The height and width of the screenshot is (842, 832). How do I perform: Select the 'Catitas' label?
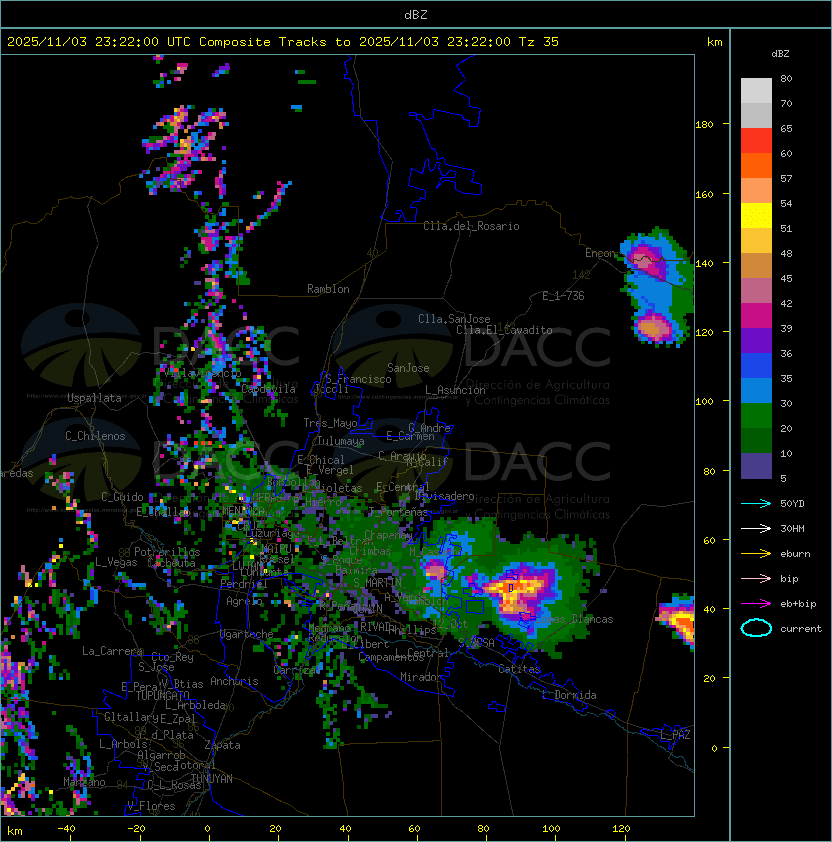(519, 670)
